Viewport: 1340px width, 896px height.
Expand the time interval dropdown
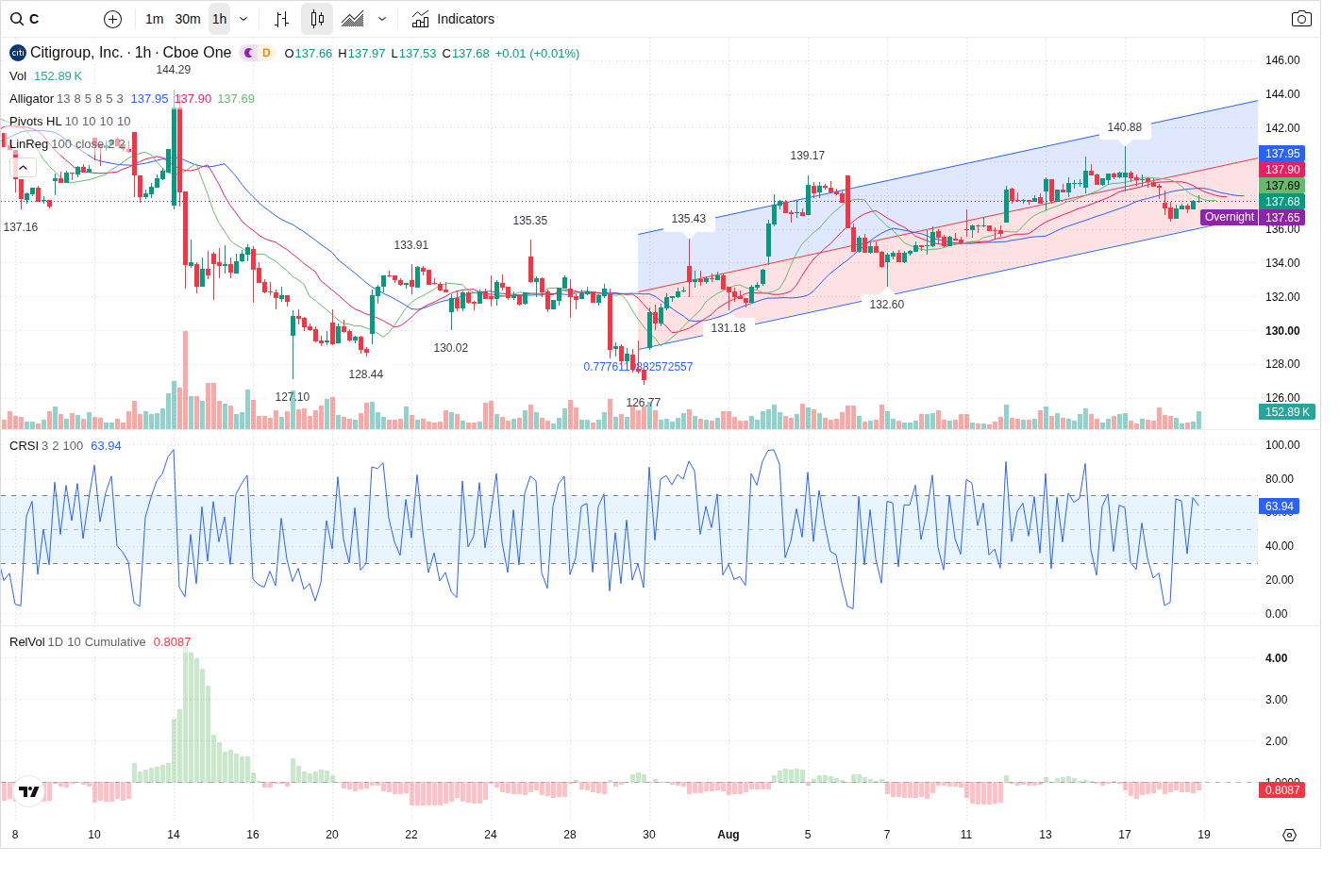(243, 19)
